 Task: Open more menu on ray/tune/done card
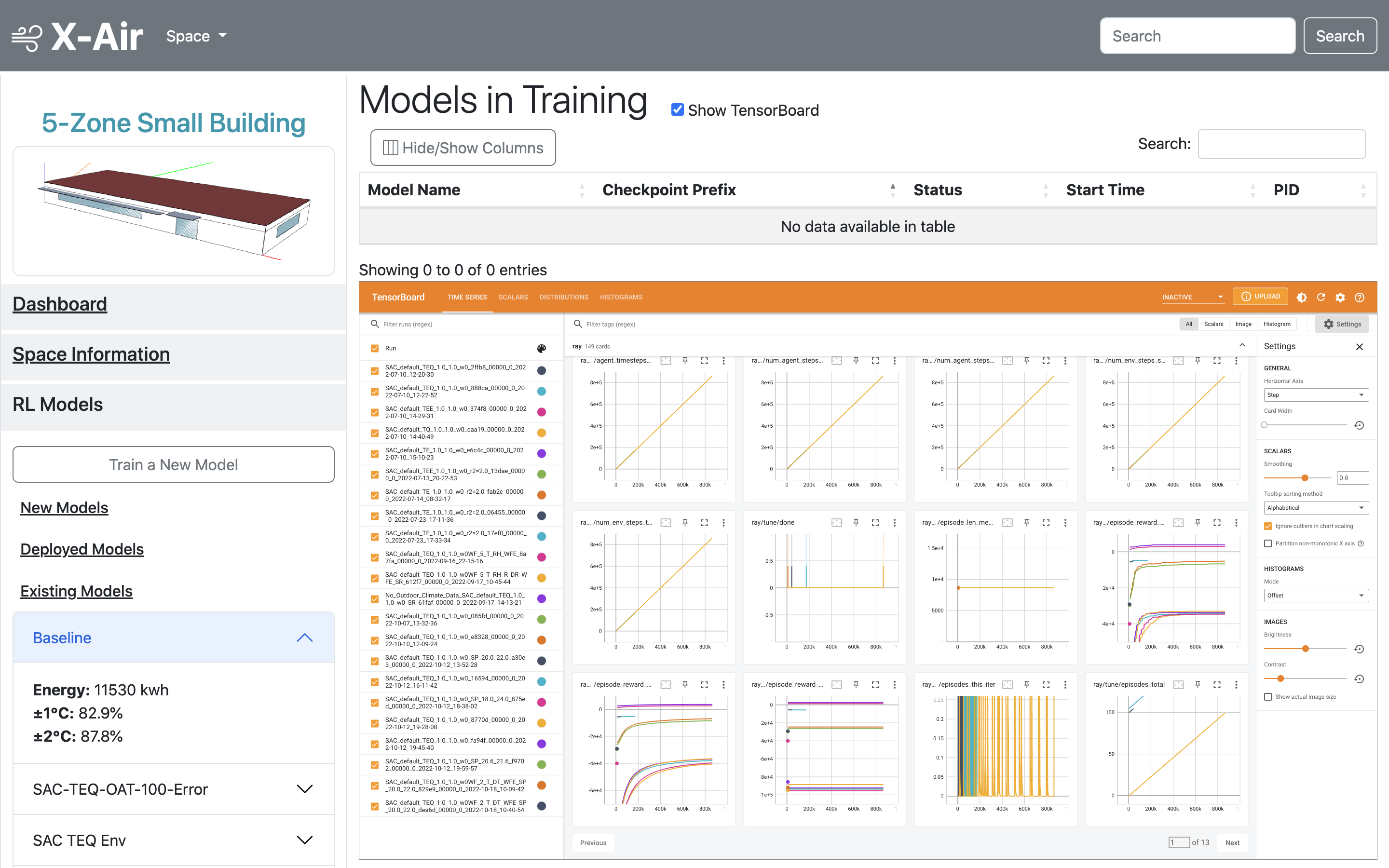(894, 522)
